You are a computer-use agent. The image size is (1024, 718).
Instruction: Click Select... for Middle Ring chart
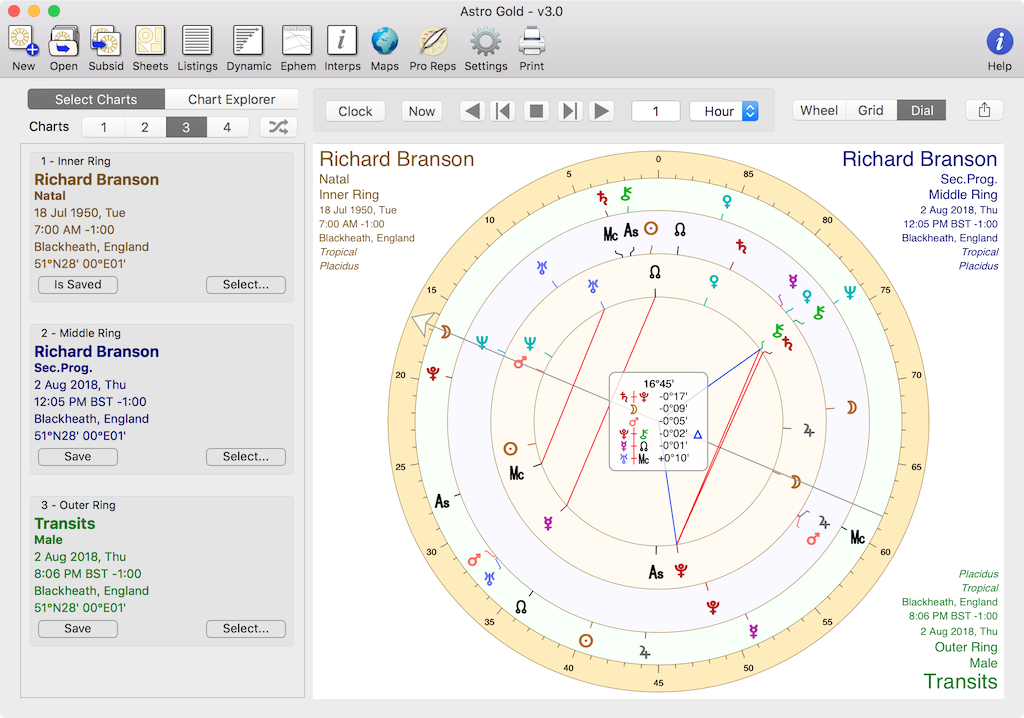(x=246, y=457)
